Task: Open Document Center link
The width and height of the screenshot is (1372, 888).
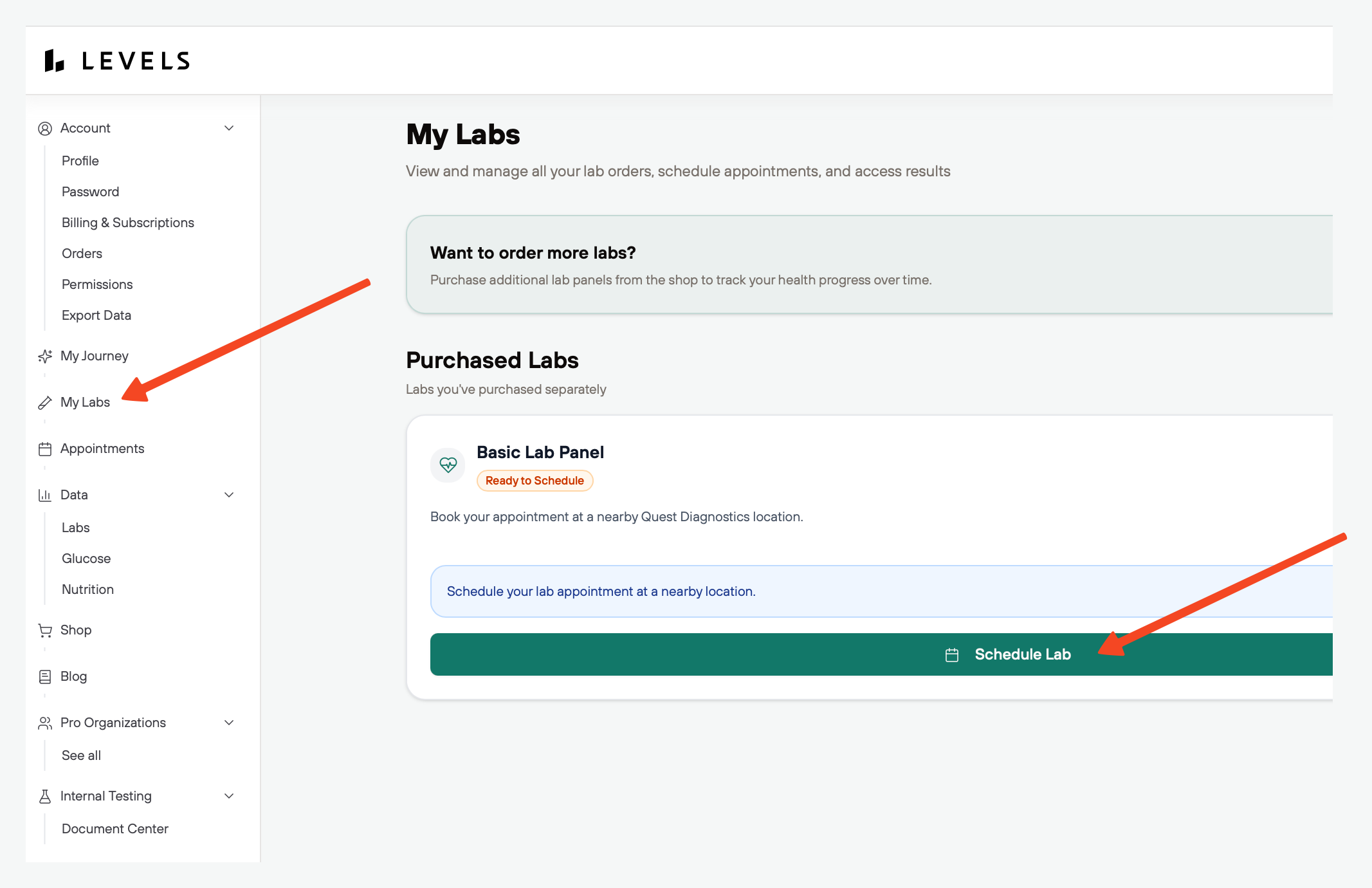Action: click(x=115, y=829)
